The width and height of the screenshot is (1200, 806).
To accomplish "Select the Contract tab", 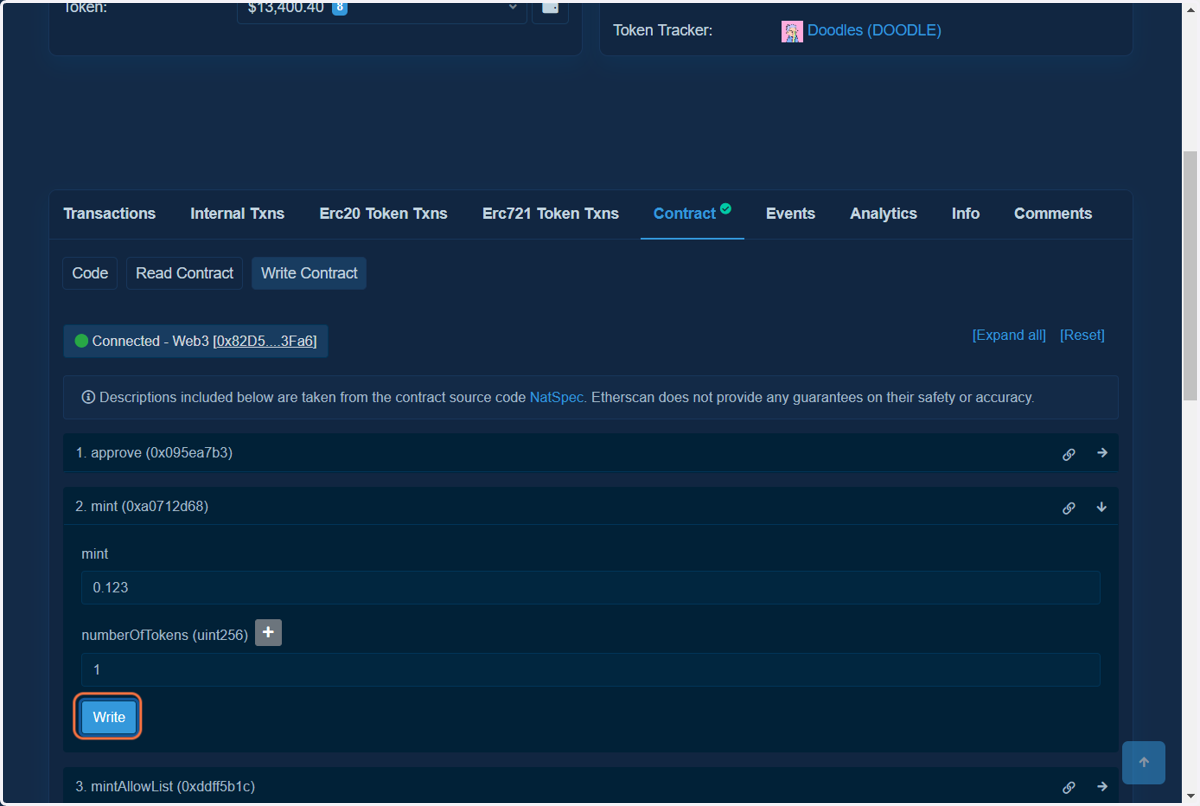I will [x=692, y=214].
